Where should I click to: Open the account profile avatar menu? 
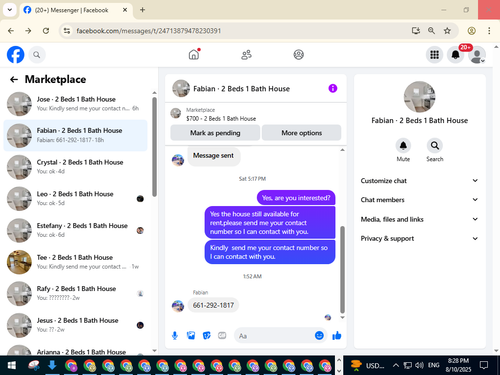pyautogui.click(x=477, y=55)
